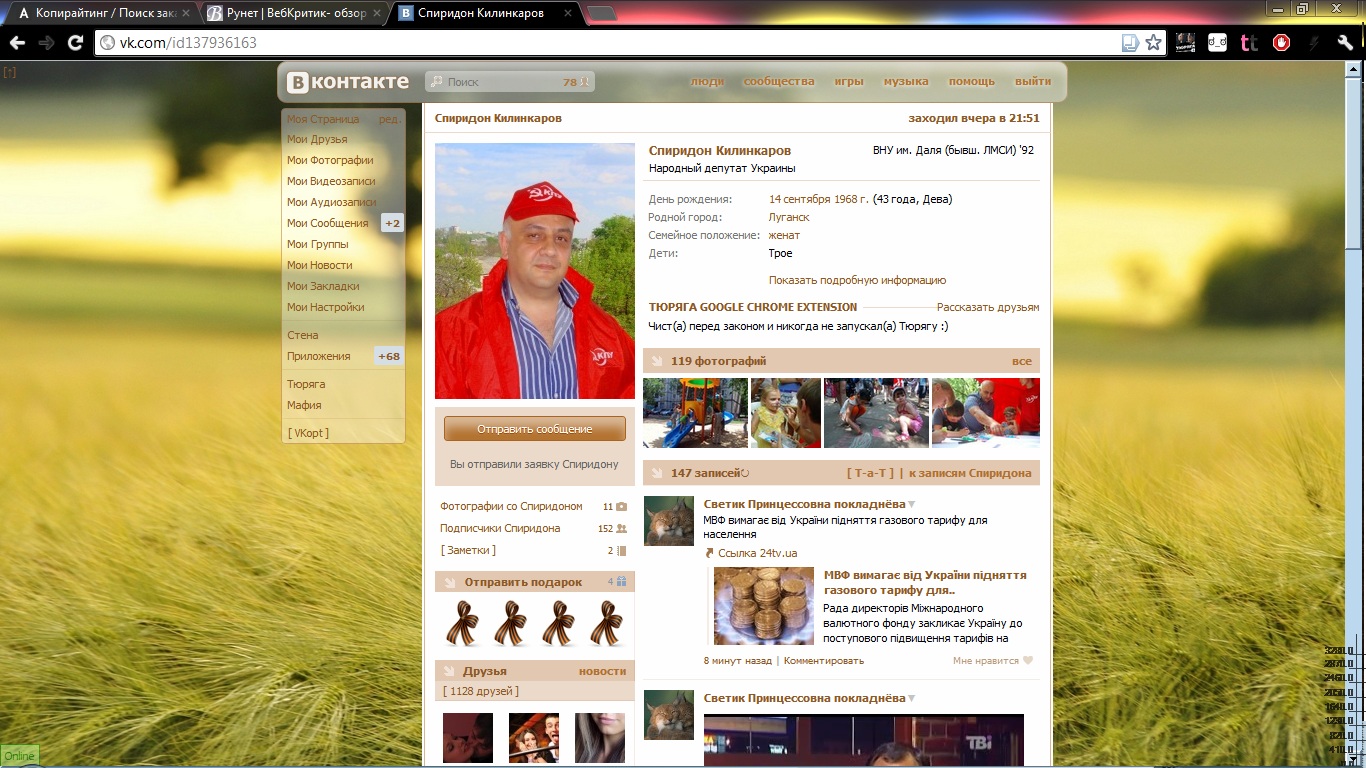Open Мои Друзья in the sidebar
The height and width of the screenshot is (768, 1366).
coord(317,139)
